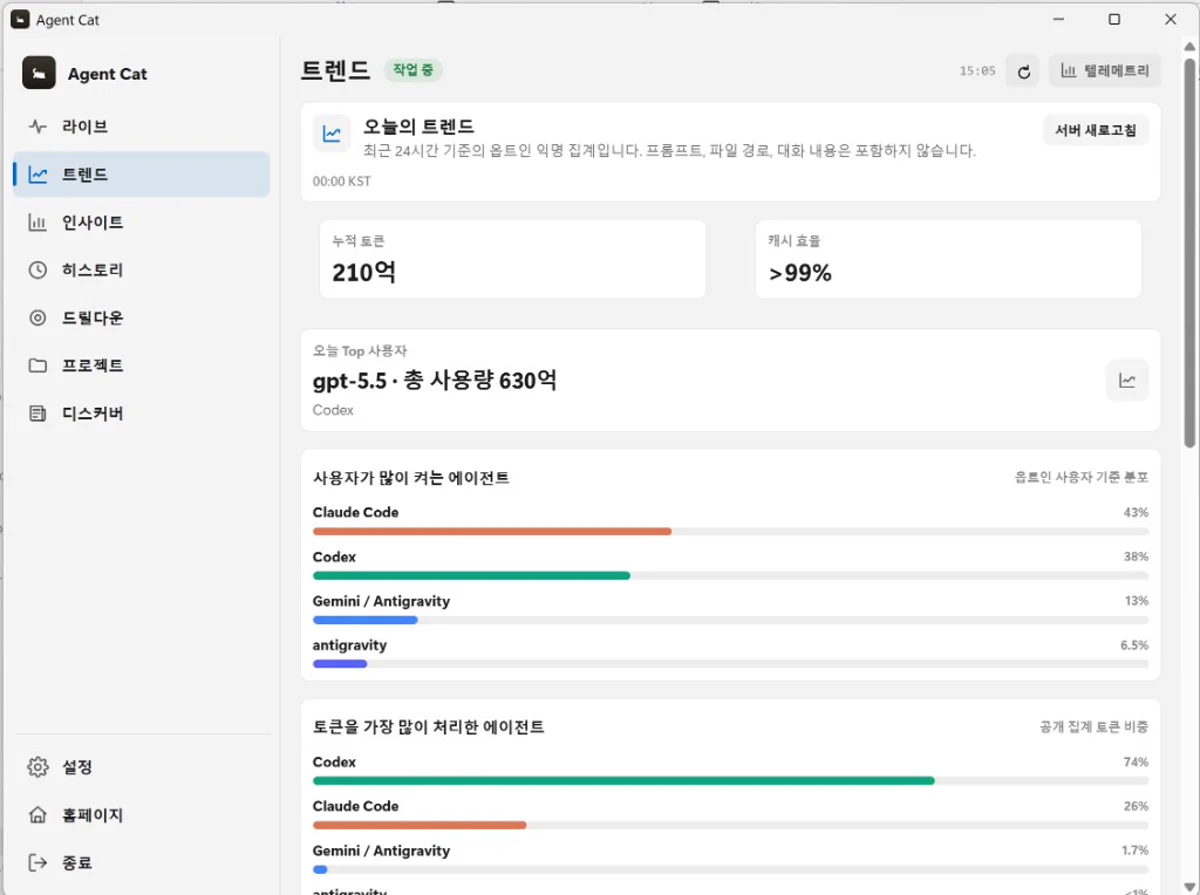Click the refresh icon next to 15:05
The height and width of the screenshot is (895, 1200).
(1023, 71)
